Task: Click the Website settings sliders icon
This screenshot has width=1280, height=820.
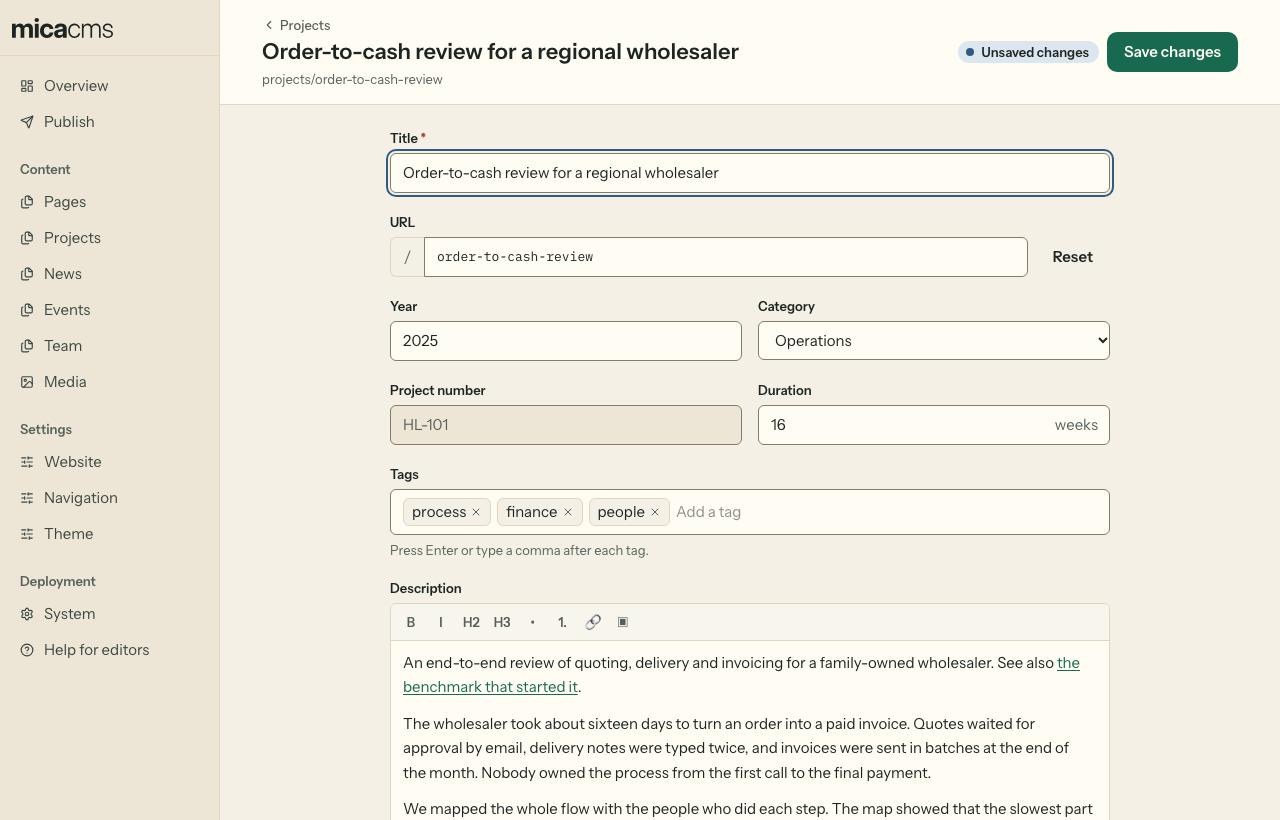Action: pos(27,462)
